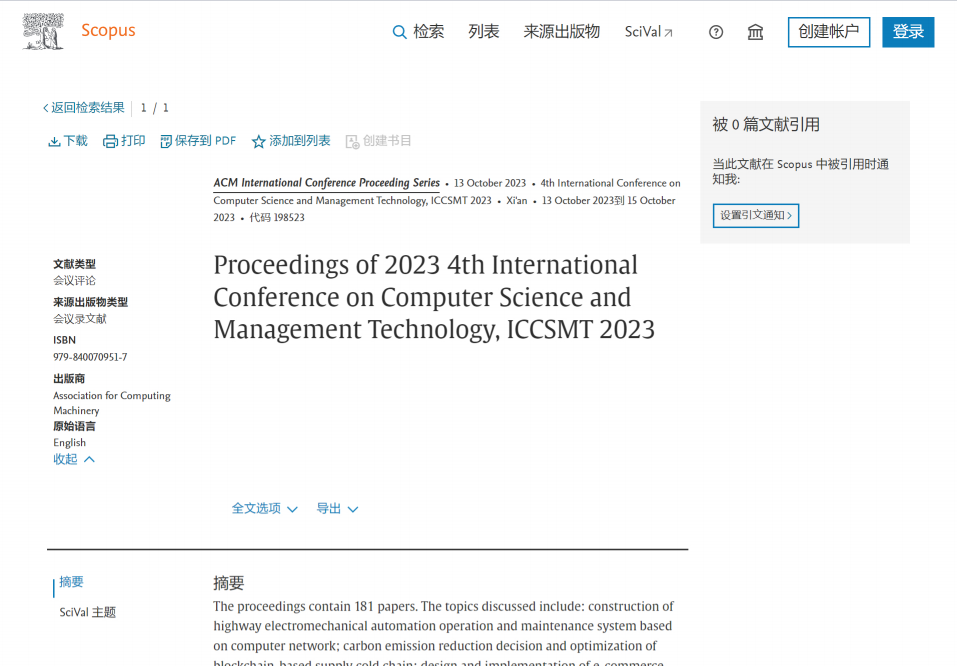957x666 pixels.
Task: Click the 设置引文通知 citation alert button
Action: [x=756, y=215]
